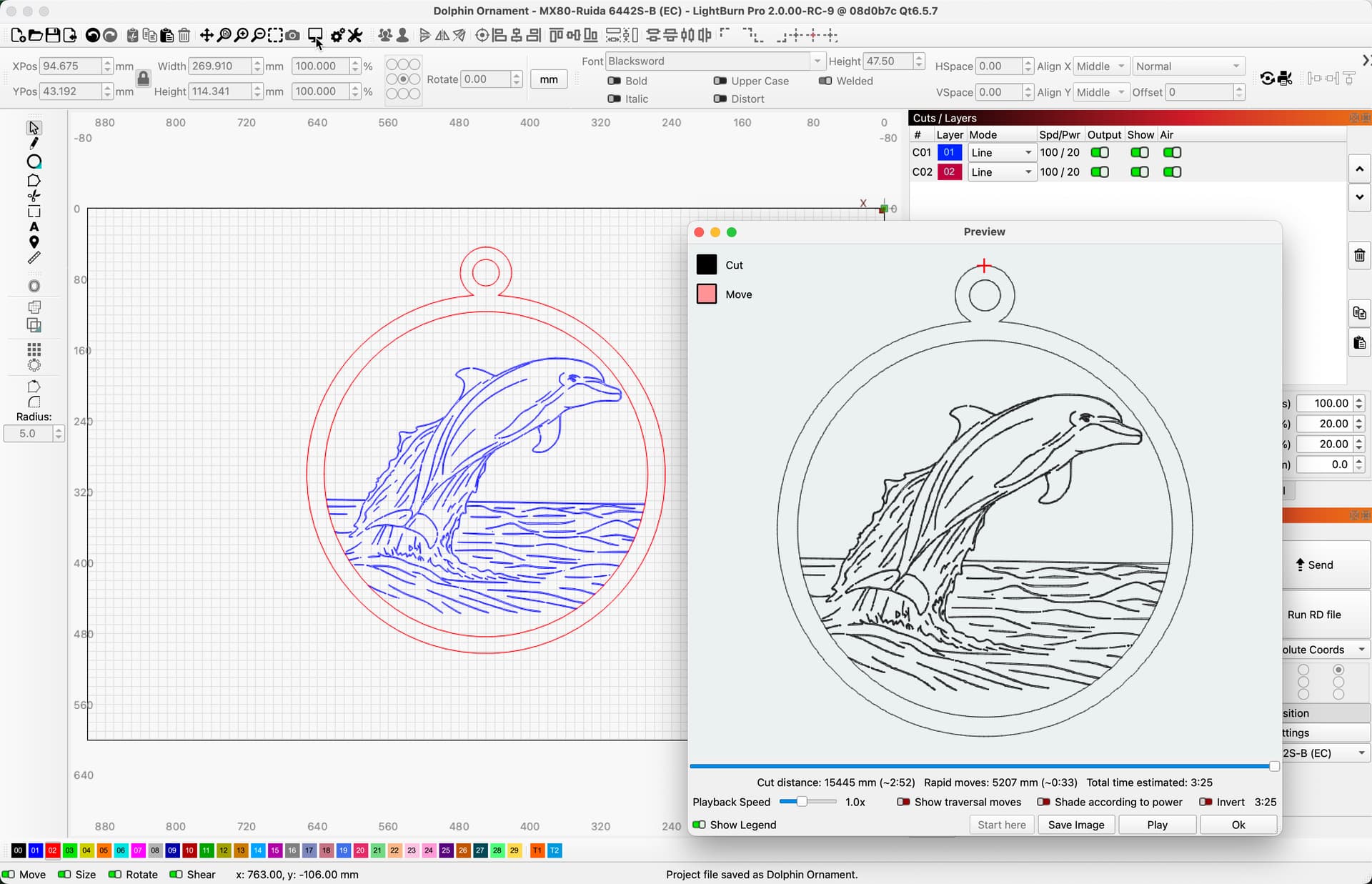Image resolution: width=1372 pixels, height=884 pixels.
Task: Open the Align Y Middle dropdown
Action: tap(1101, 91)
